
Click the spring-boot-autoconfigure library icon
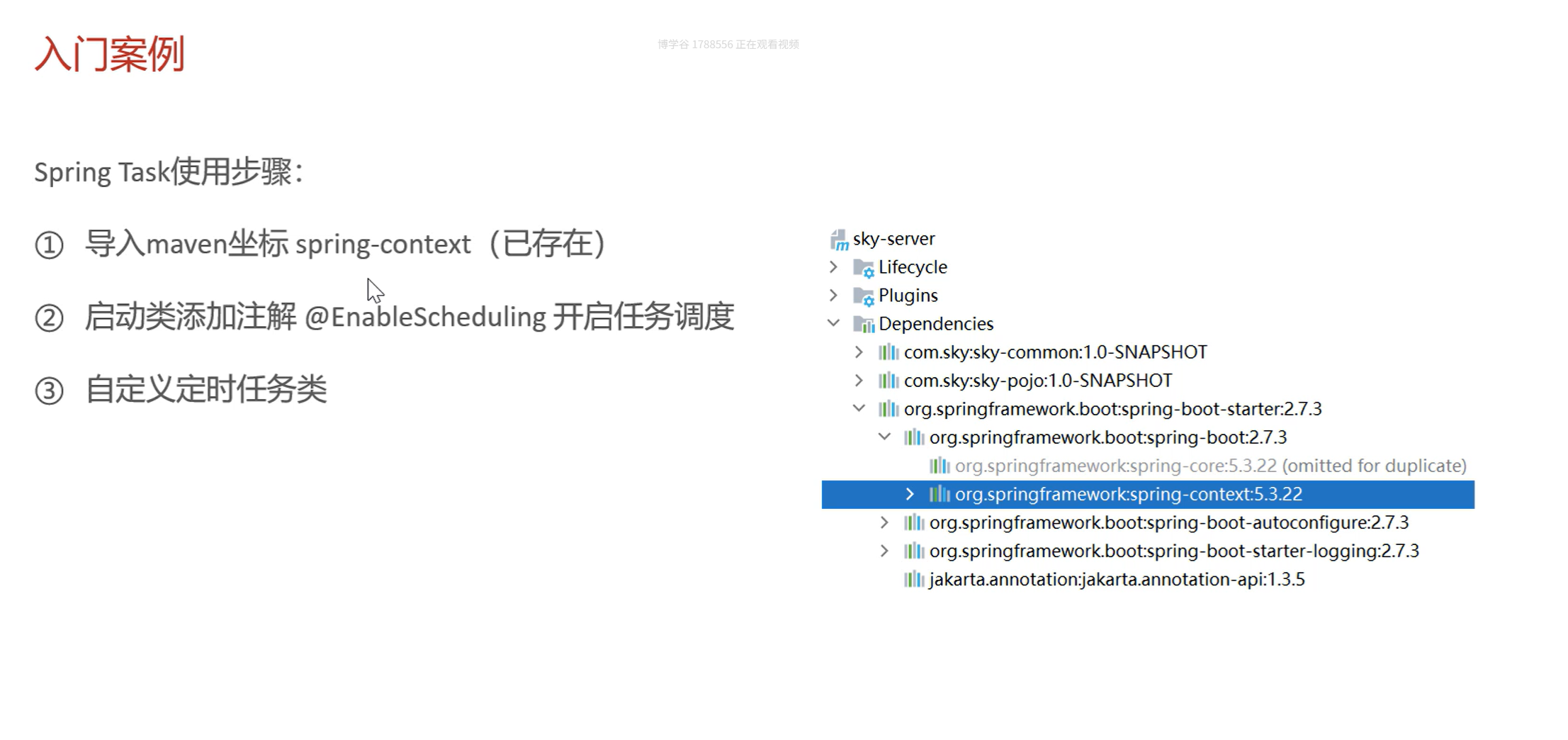(x=914, y=522)
